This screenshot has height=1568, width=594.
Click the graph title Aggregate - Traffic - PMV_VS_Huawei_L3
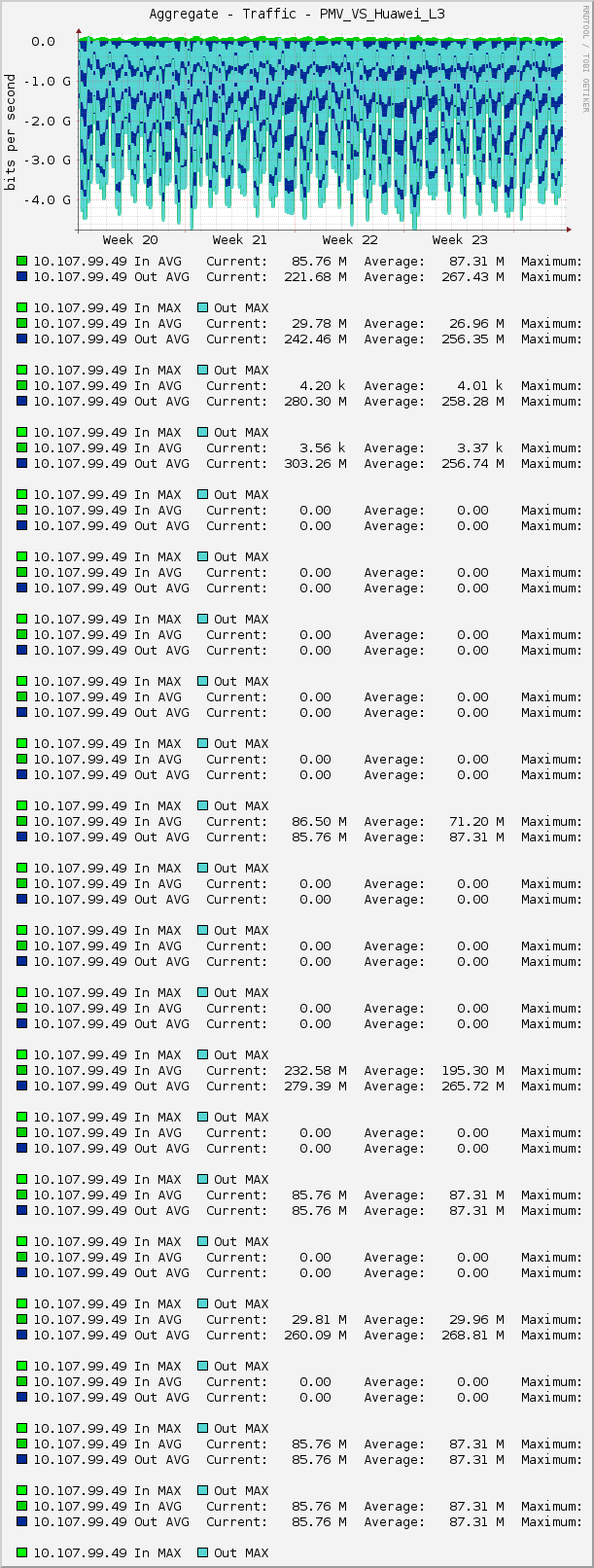(297, 14)
